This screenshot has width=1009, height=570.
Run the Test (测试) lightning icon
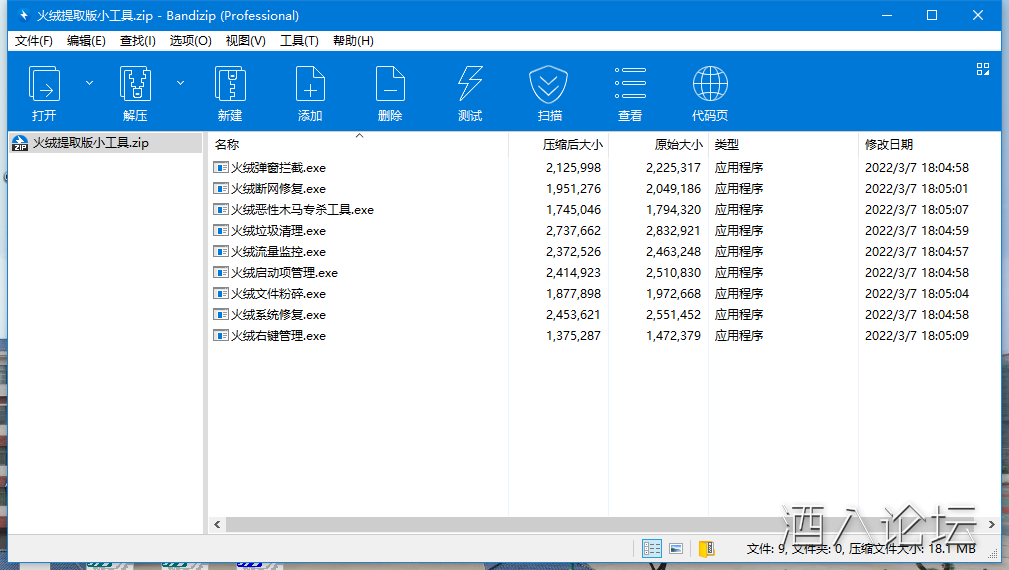pos(470,84)
